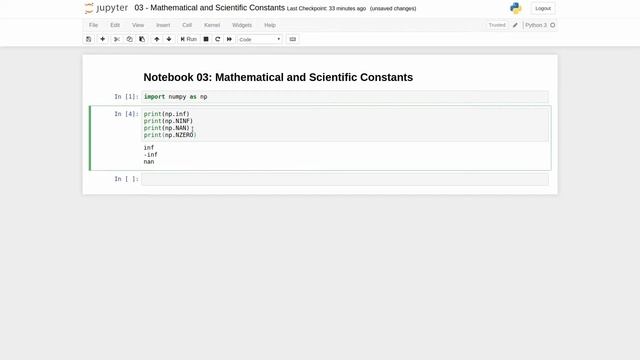Image resolution: width=640 pixels, height=360 pixels.
Task: Open the Widgets menu
Action: click(242, 25)
